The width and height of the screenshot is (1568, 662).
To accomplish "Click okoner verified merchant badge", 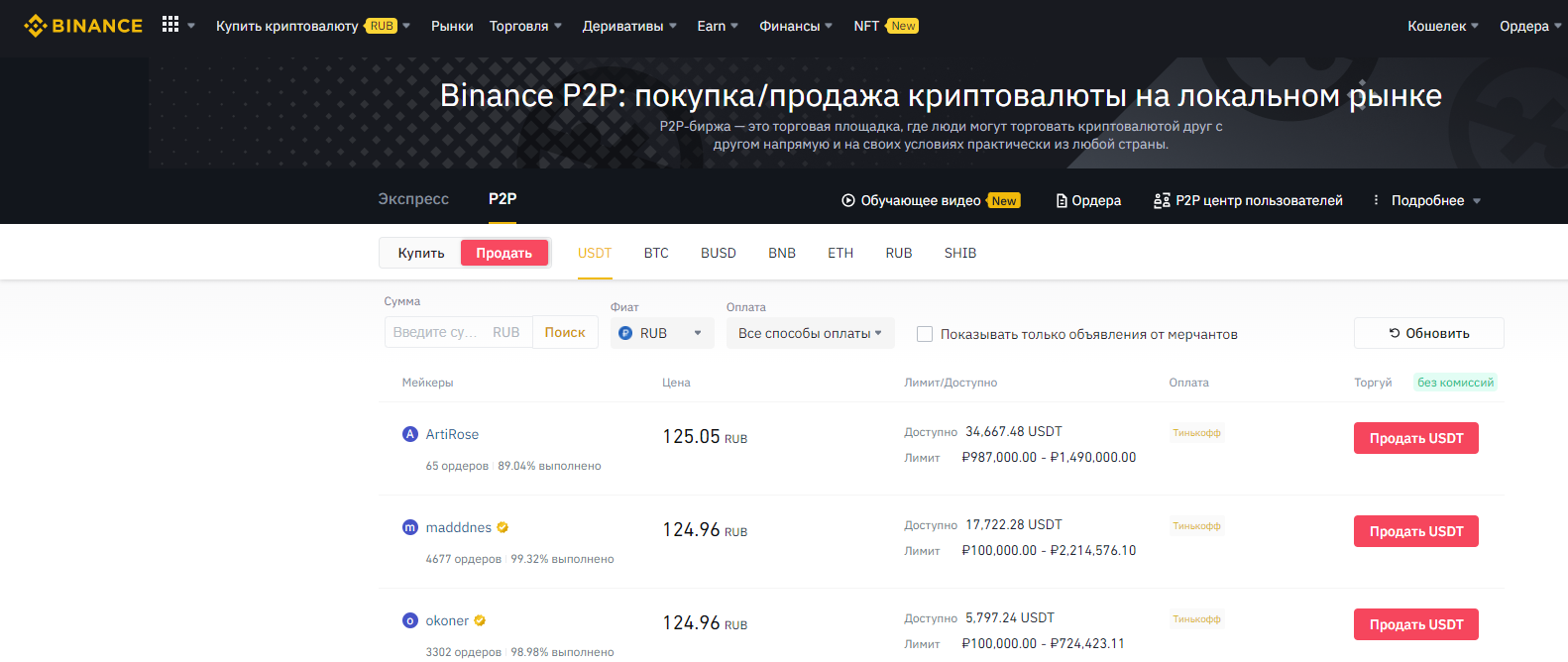I will point(480,620).
